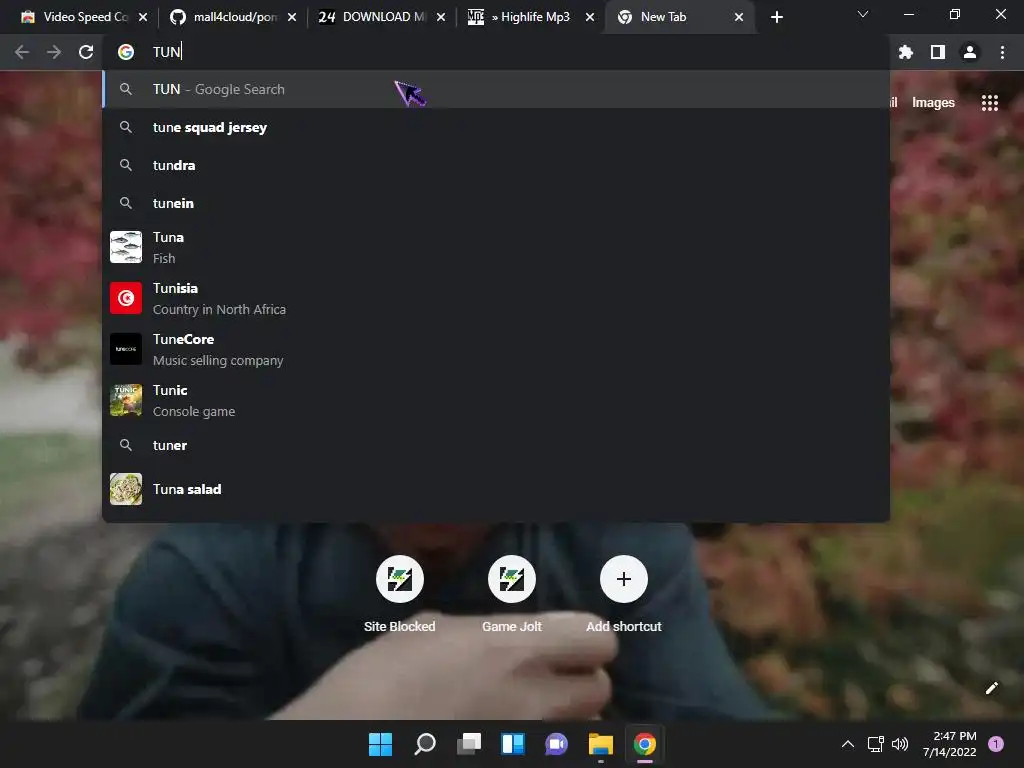
Task: Select the Tunisia country suggestion
Action: pyautogui.click(x=496, y=298)
